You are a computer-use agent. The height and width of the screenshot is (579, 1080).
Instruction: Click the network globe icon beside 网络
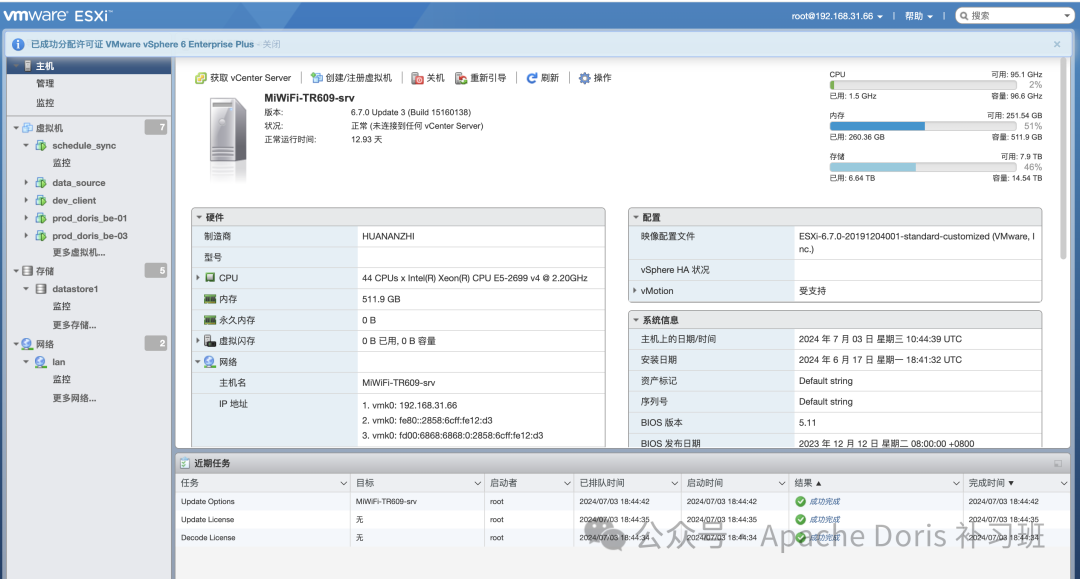[x=27, y=344]
